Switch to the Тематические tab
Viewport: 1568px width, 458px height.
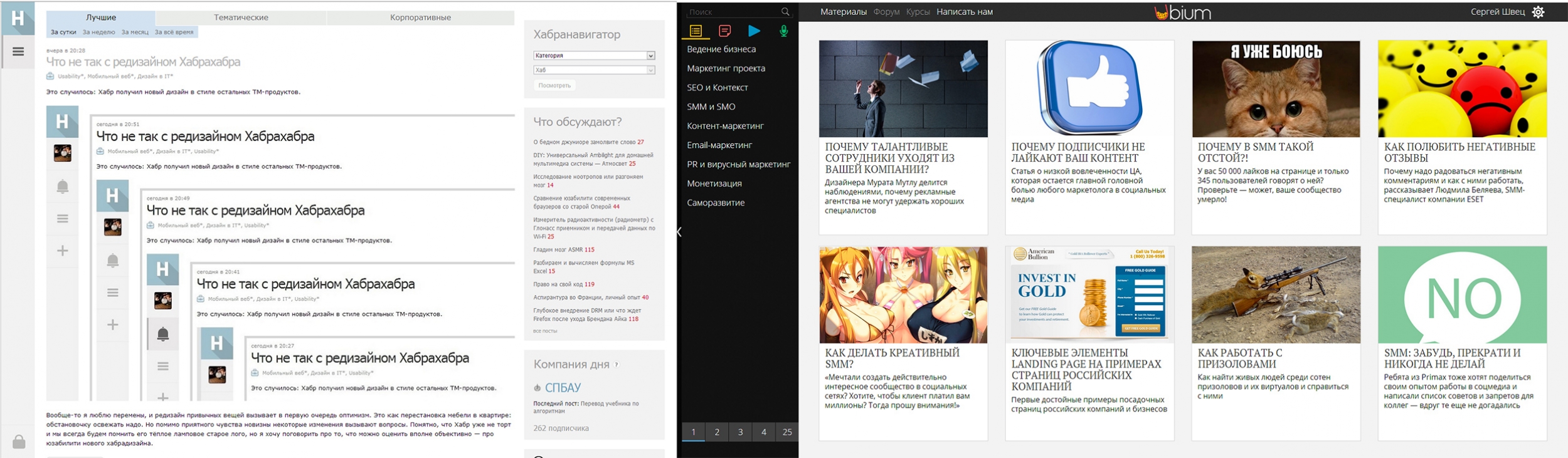point(241,18)
